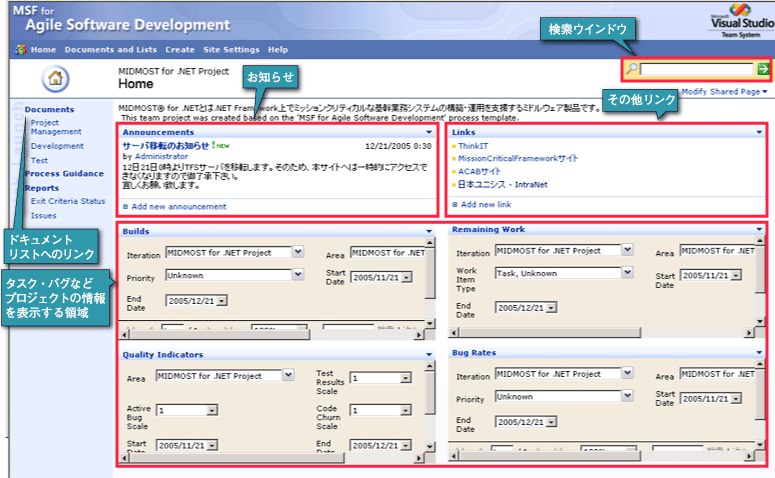
Task: Open MissionCriticalFrameworkサイト link
Action: click(517, 159)
